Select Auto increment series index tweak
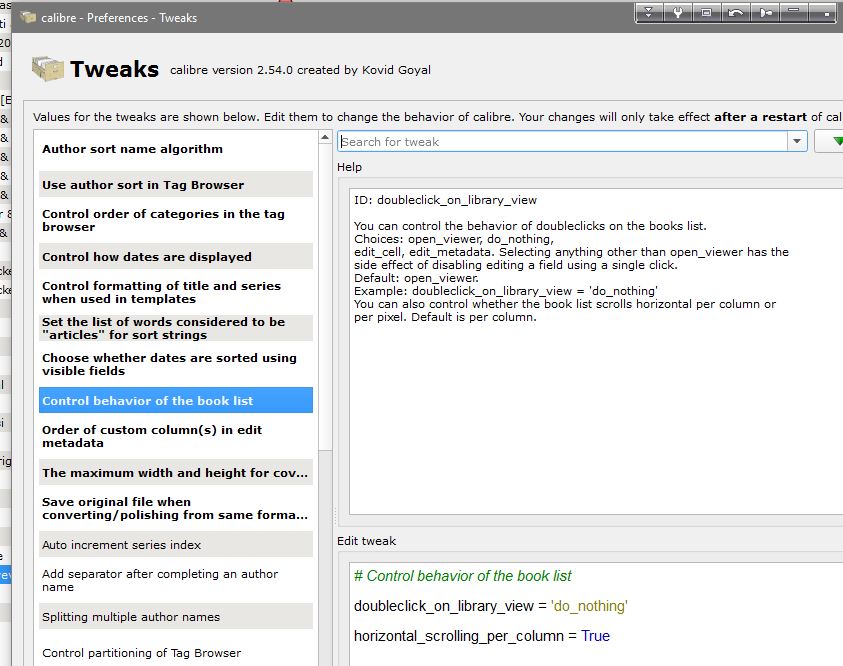 coord(176,545)
